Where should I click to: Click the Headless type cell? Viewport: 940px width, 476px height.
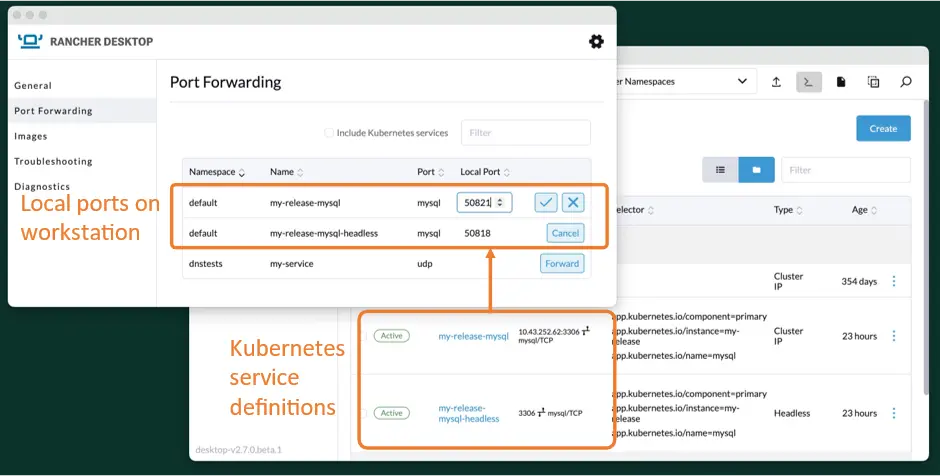click(x=792, y=413)
